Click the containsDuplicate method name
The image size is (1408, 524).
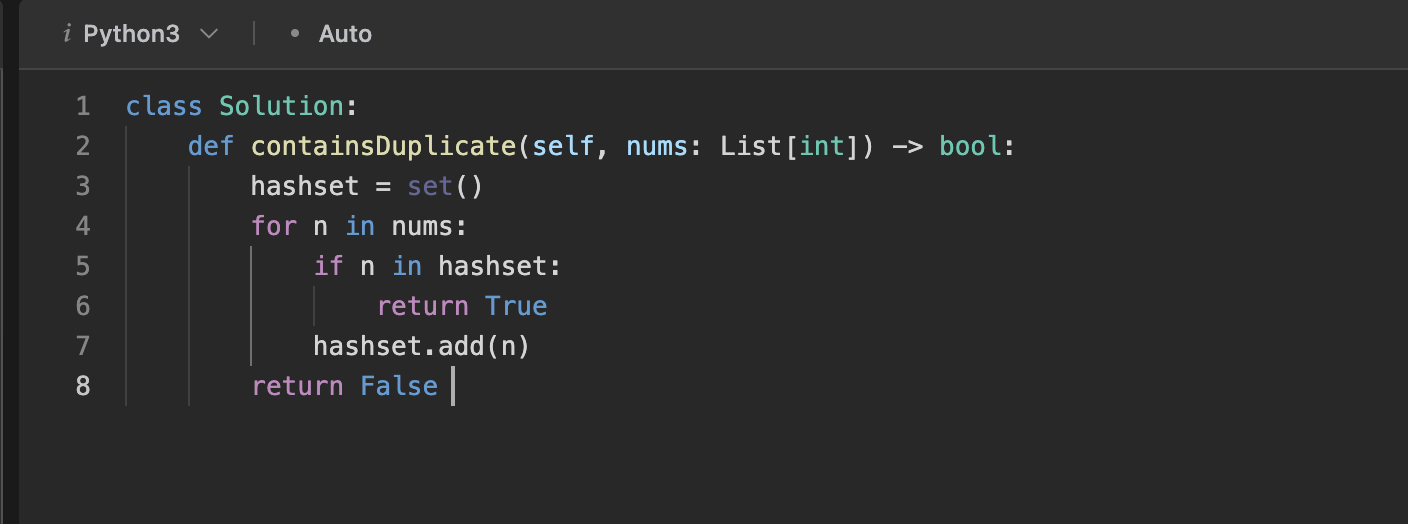(x=383, y=147)
